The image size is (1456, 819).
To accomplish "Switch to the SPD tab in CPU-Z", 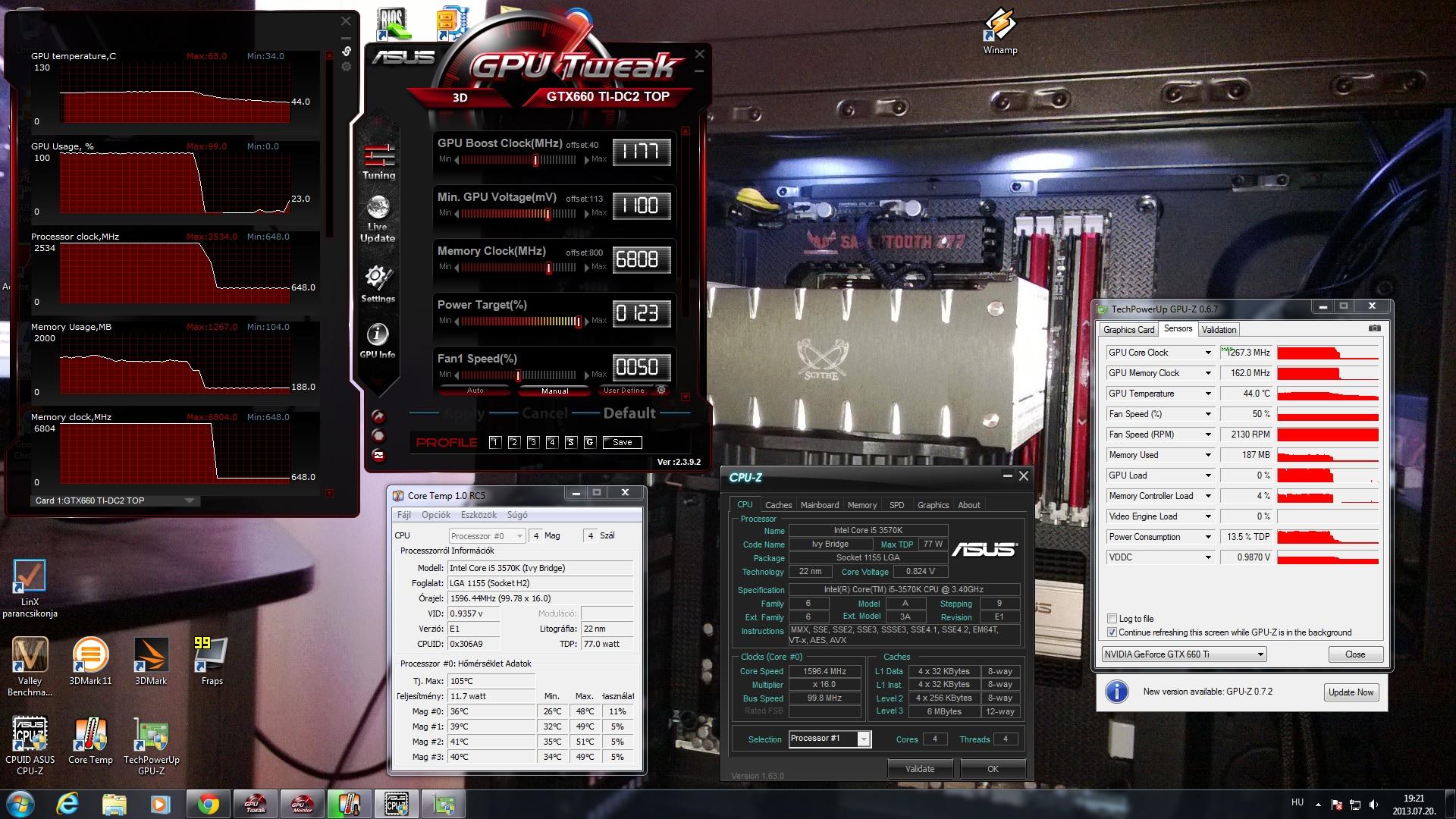I will (x=896, y=505).
